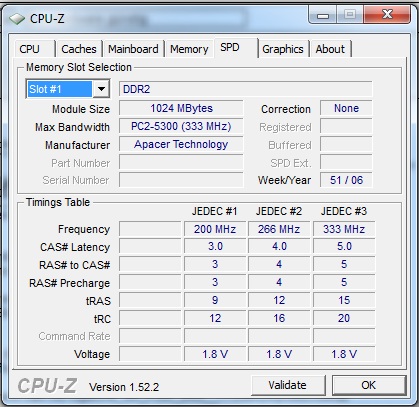Screen dimensions: 419x407
Task: Show the About tab
Action: tap(330, 49)
